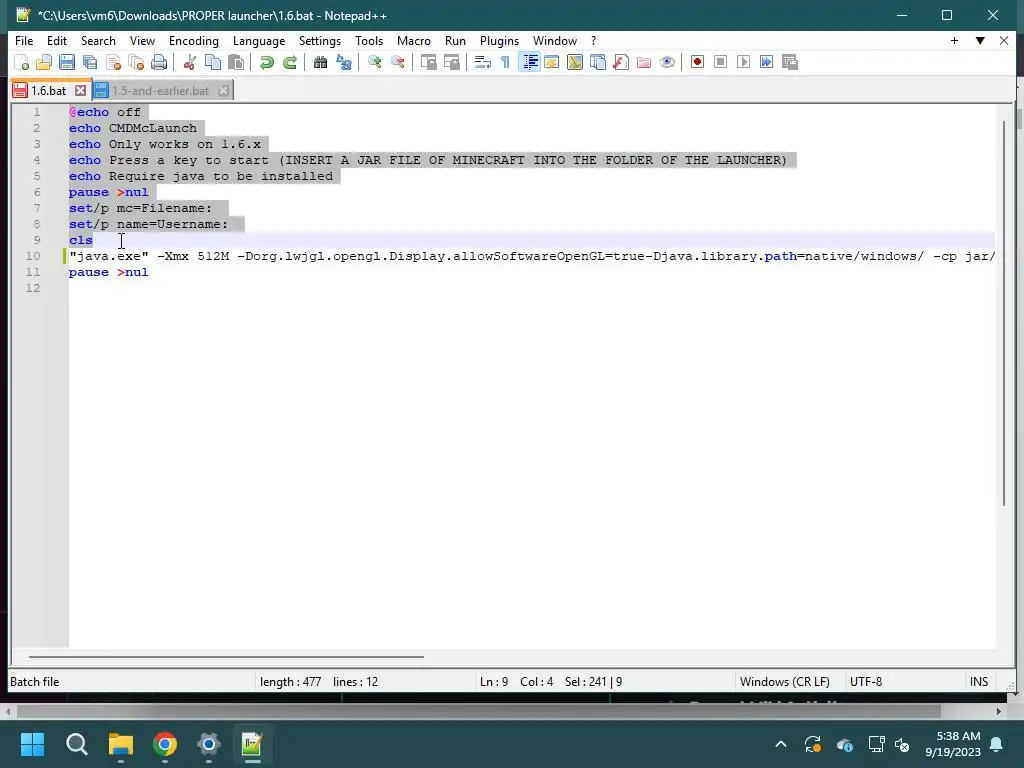This screenshot has width=1024, height=768.
Task: Toggle Document Map toolbar icon
Action: 575,62
